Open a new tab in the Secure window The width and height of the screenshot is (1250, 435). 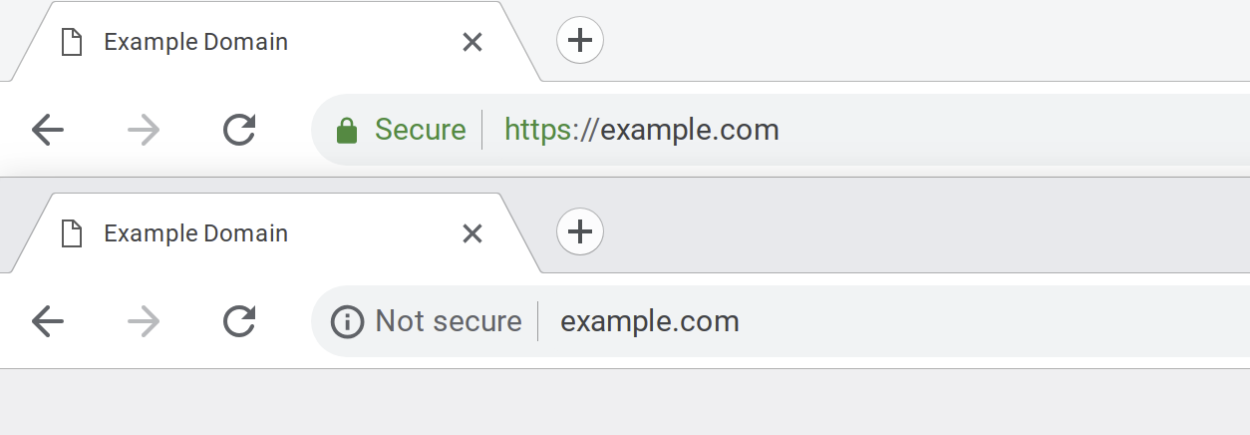pos(580,41)
